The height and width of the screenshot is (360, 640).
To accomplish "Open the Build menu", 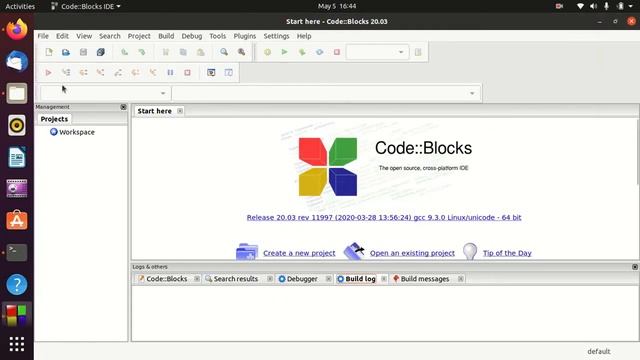I will pyautogui.click(x=166, y=36).
